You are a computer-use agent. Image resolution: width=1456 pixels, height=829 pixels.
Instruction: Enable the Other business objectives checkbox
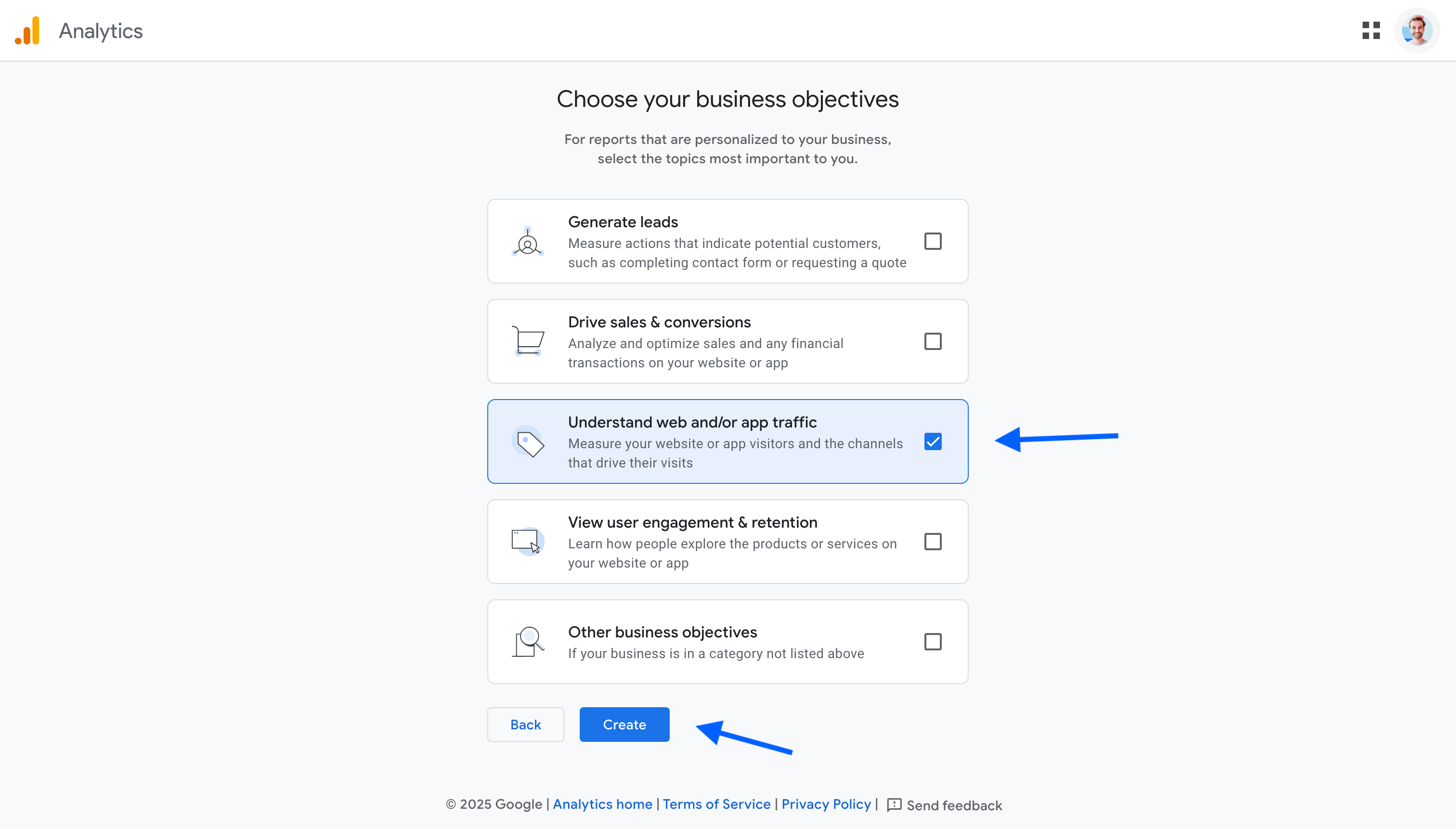[932, 641]
